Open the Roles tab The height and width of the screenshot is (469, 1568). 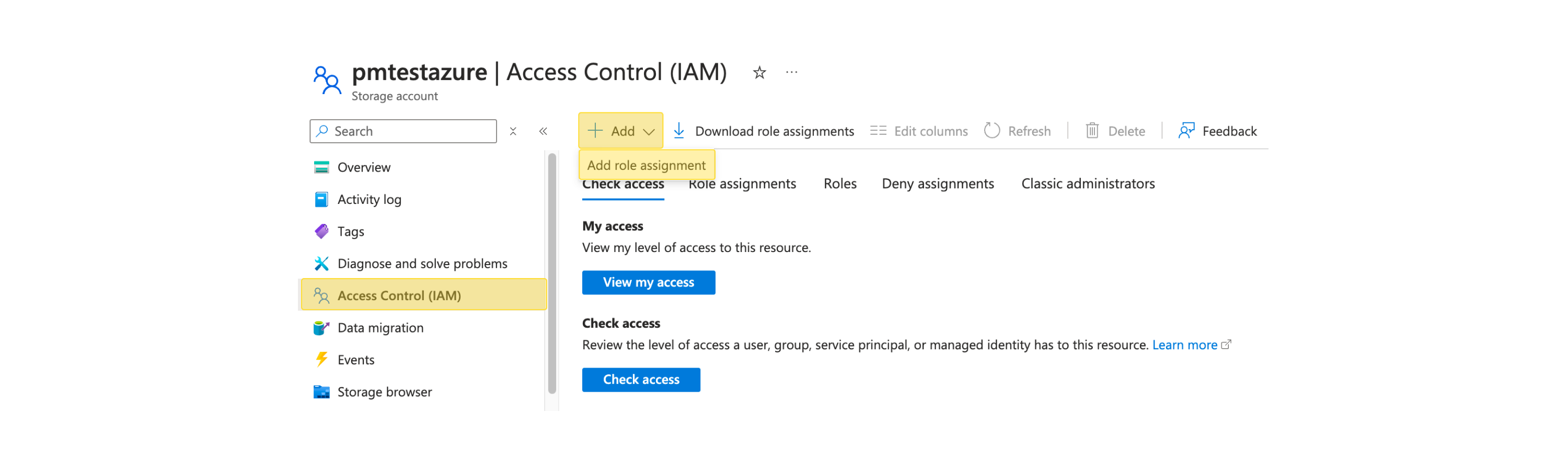coord(839,184)
